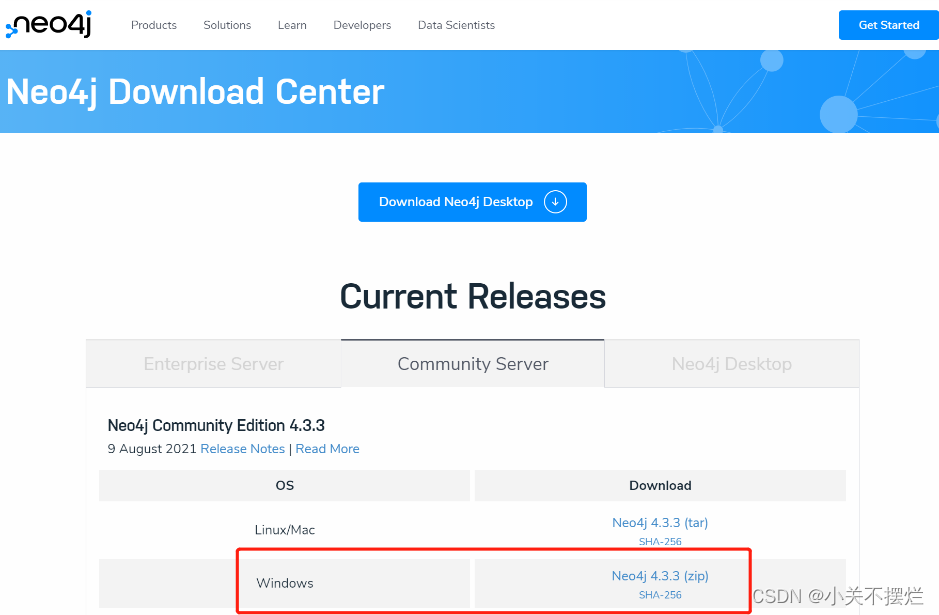
Task: Open the Products menu
Action: coord(154,25)
